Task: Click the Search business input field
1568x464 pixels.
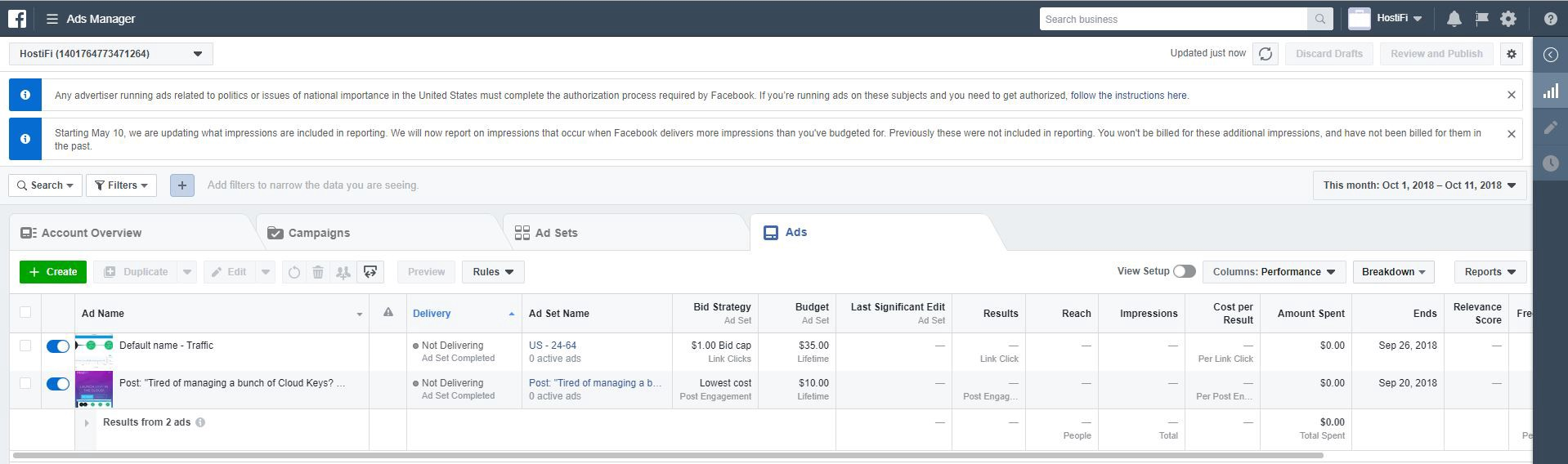Action: click(x=1173, y=19)
